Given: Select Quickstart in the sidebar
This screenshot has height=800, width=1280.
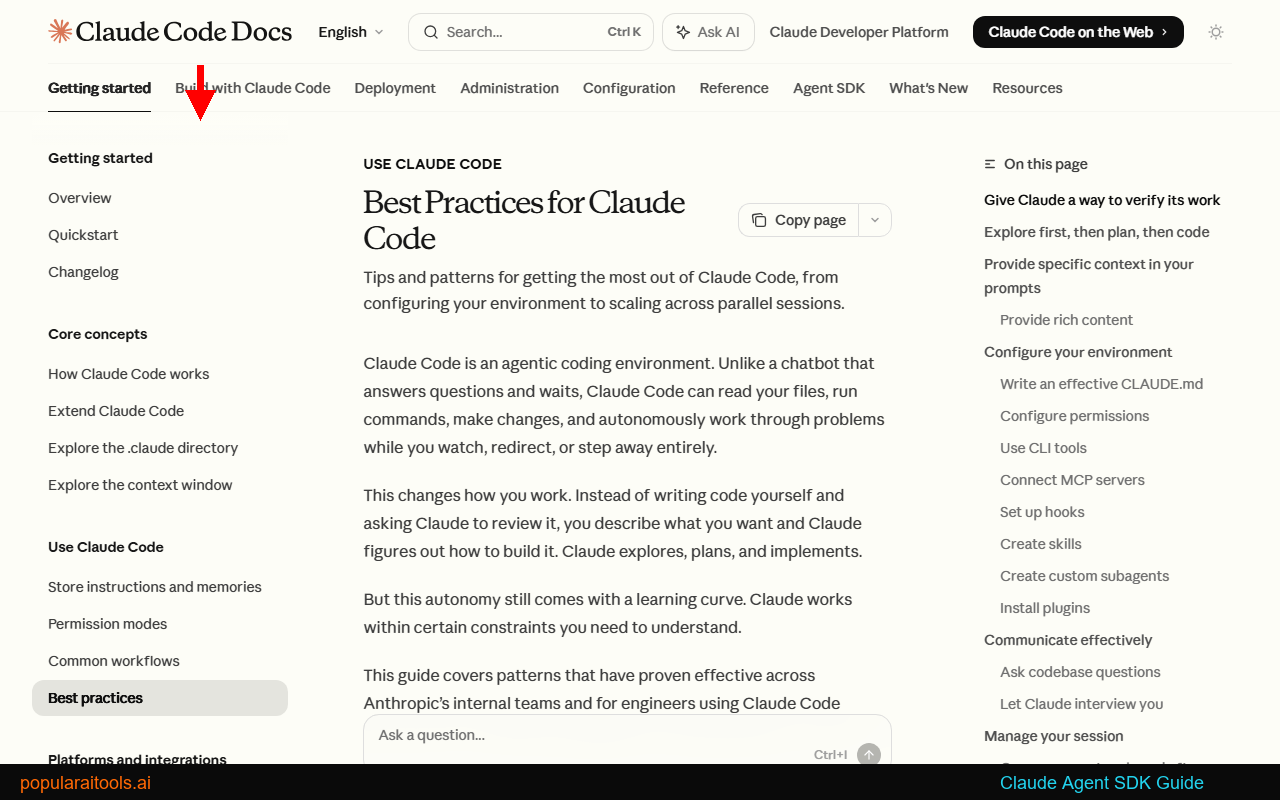Looking at the screenshot, I should 84,234.
